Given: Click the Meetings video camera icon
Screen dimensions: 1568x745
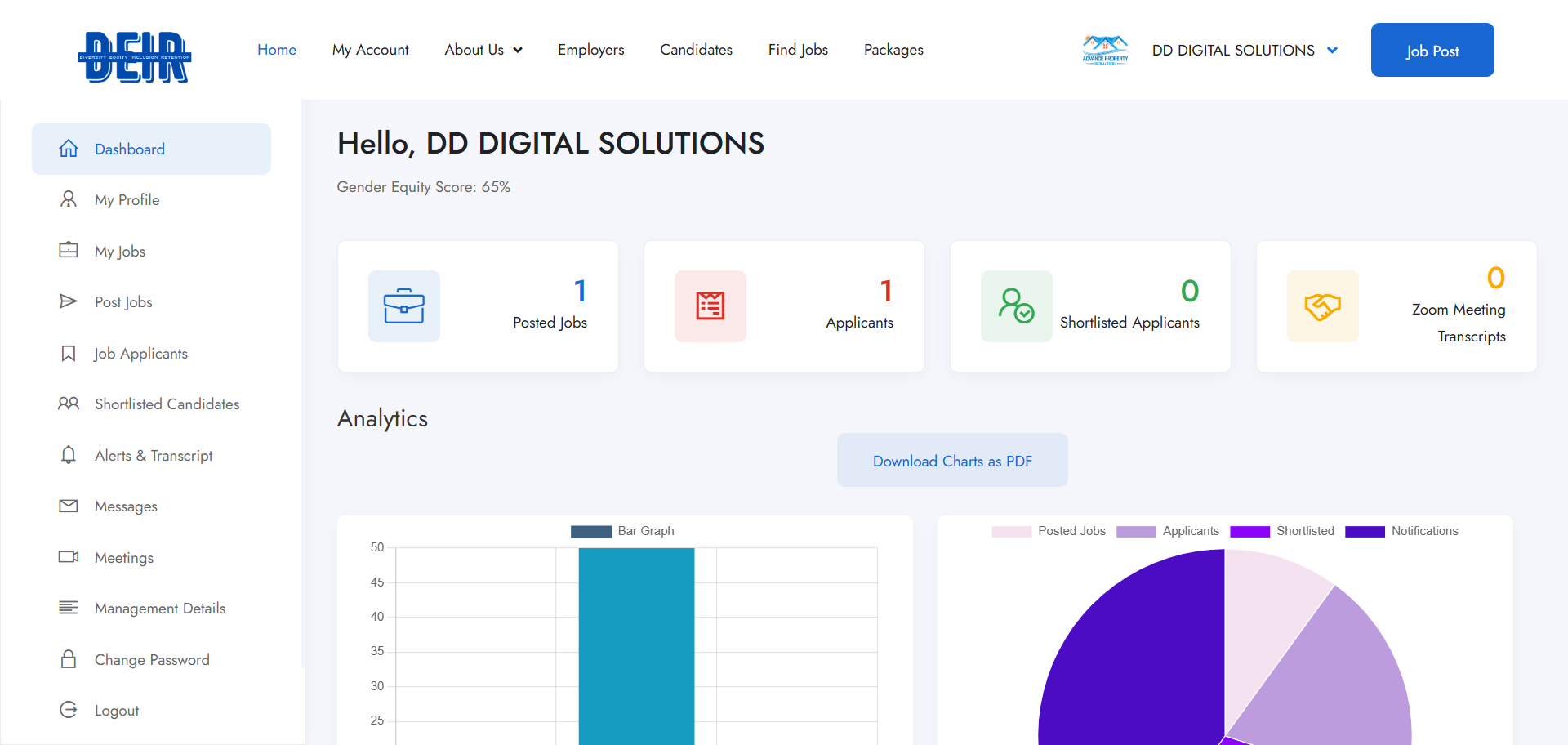Looking at the screenshot, I should 69,557.
